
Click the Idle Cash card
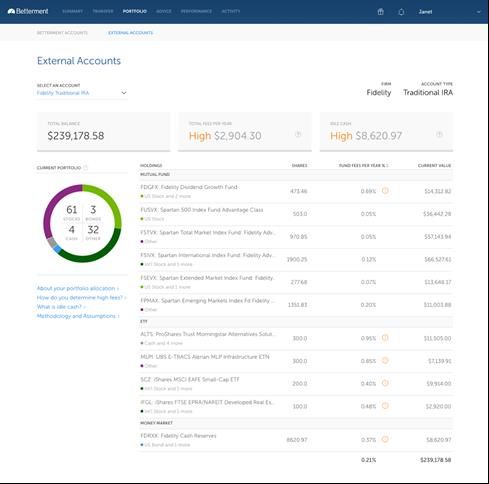click(386, 132)
